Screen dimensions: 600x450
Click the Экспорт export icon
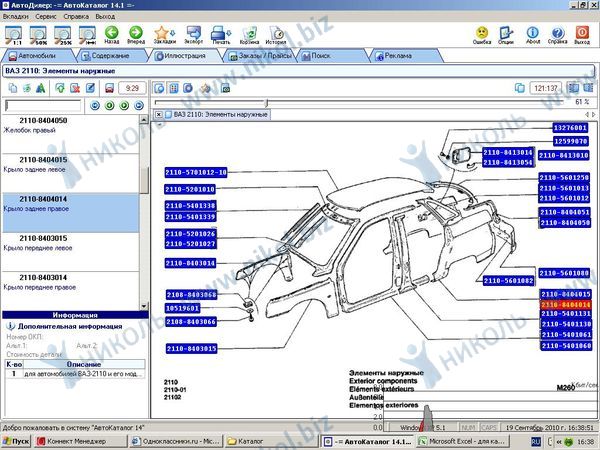click(194, 35)
